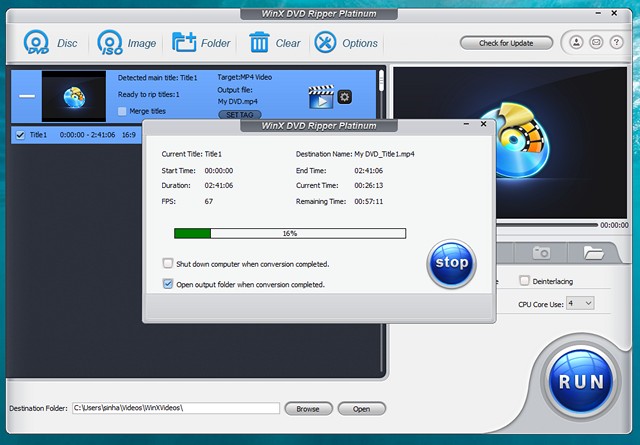Screen dimensions: 640x445
Task: Add a DVD folder source
Action: (201, 42)
